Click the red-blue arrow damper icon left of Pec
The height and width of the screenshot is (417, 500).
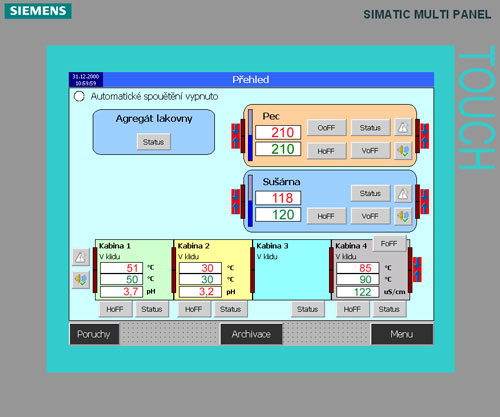(236, 136)
